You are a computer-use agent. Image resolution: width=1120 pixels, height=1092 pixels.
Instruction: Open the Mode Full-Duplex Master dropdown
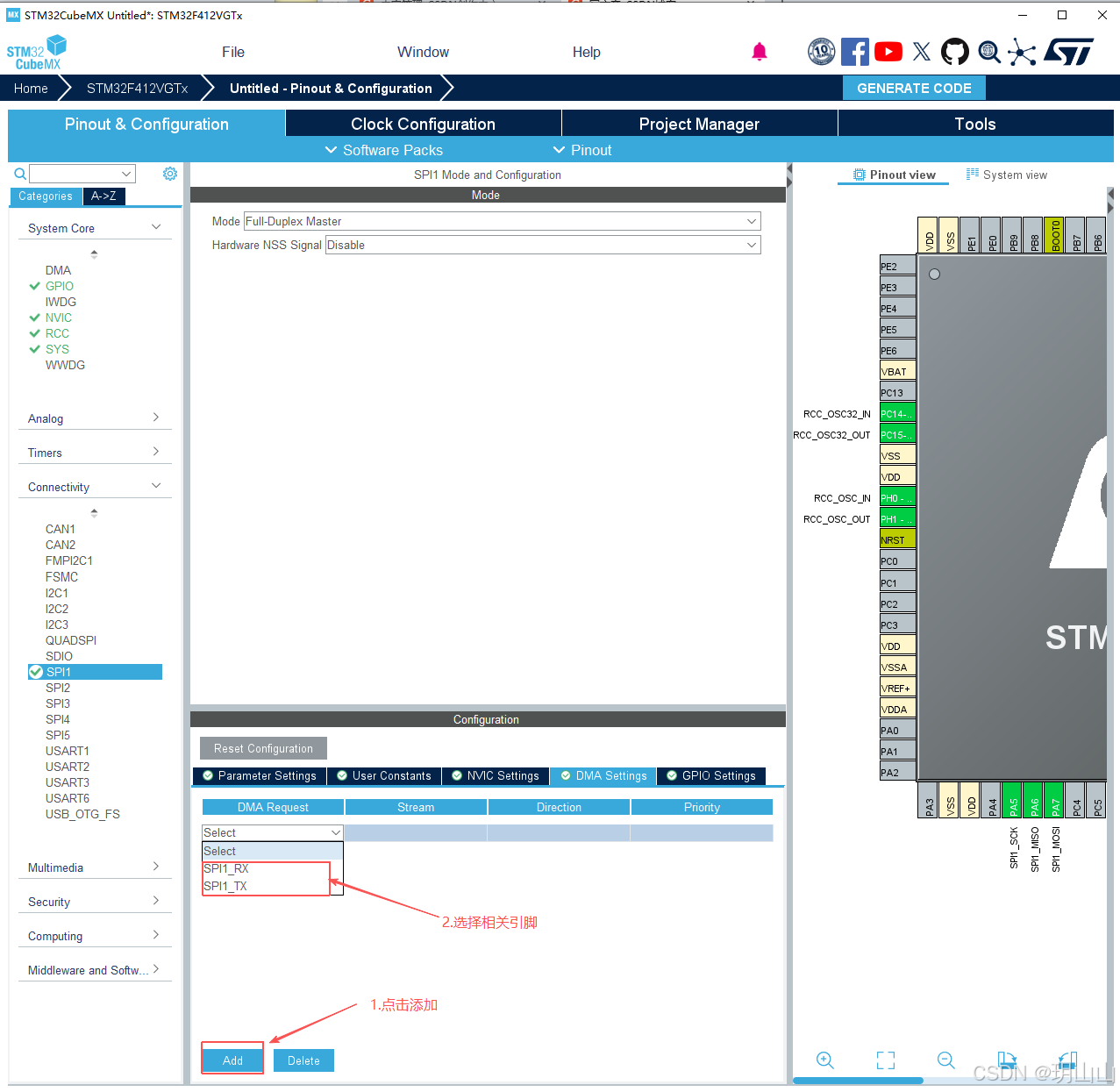[502, 221]
